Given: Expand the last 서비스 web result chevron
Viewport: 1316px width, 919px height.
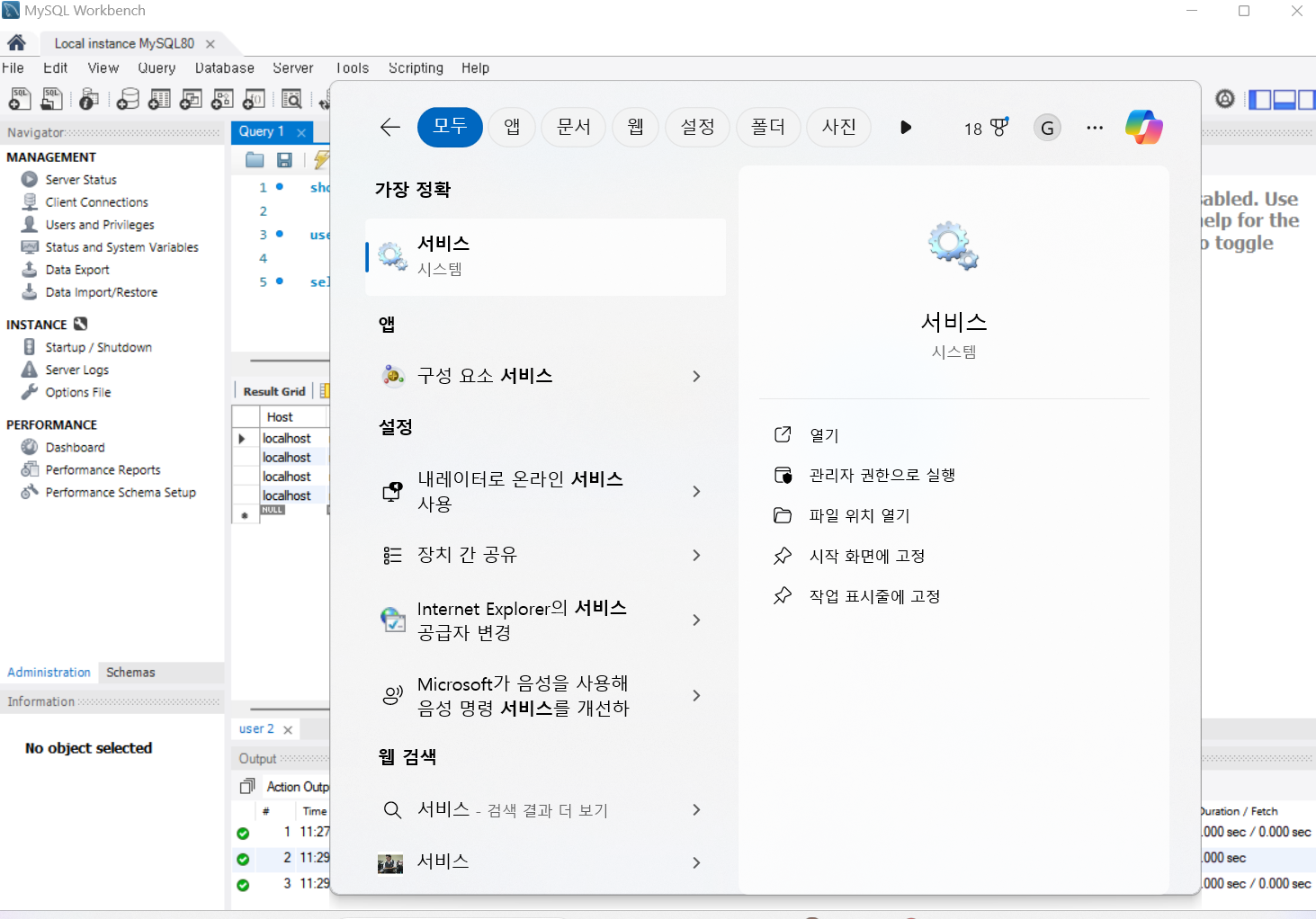Looking at the screenshot, I should (696, 862).
